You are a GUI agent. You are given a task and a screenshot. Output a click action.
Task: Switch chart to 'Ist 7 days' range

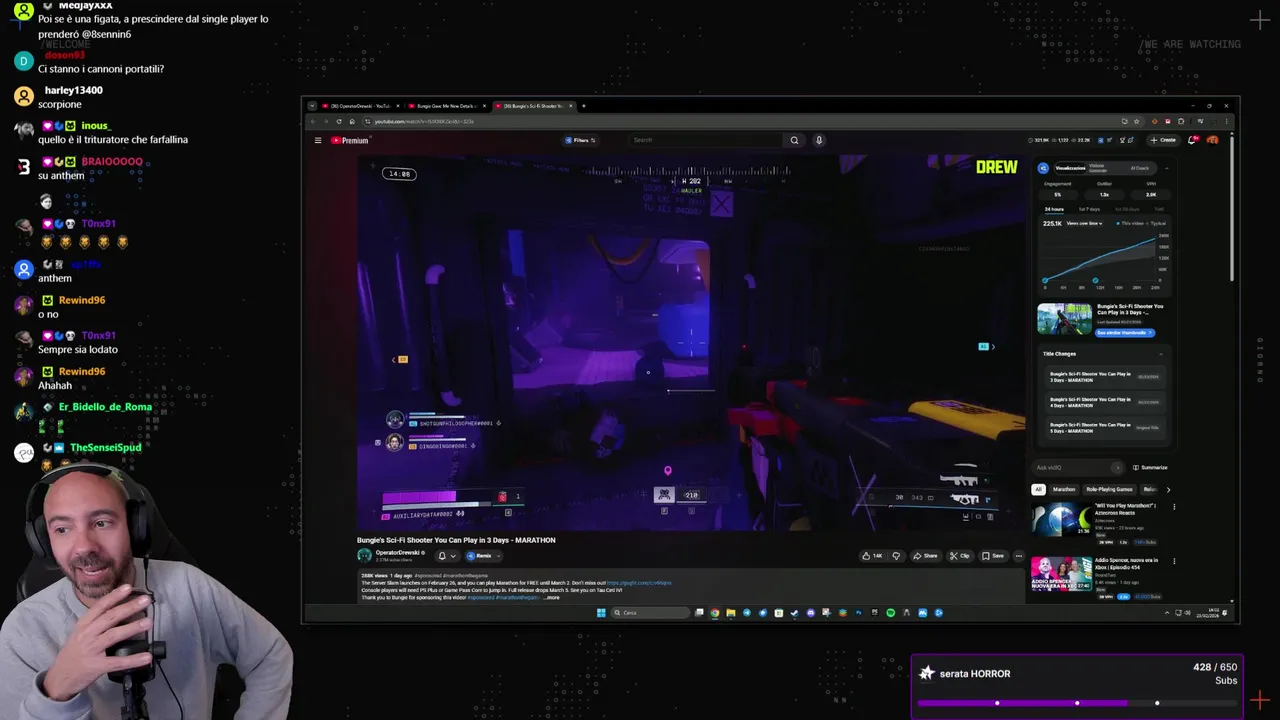1090,209
